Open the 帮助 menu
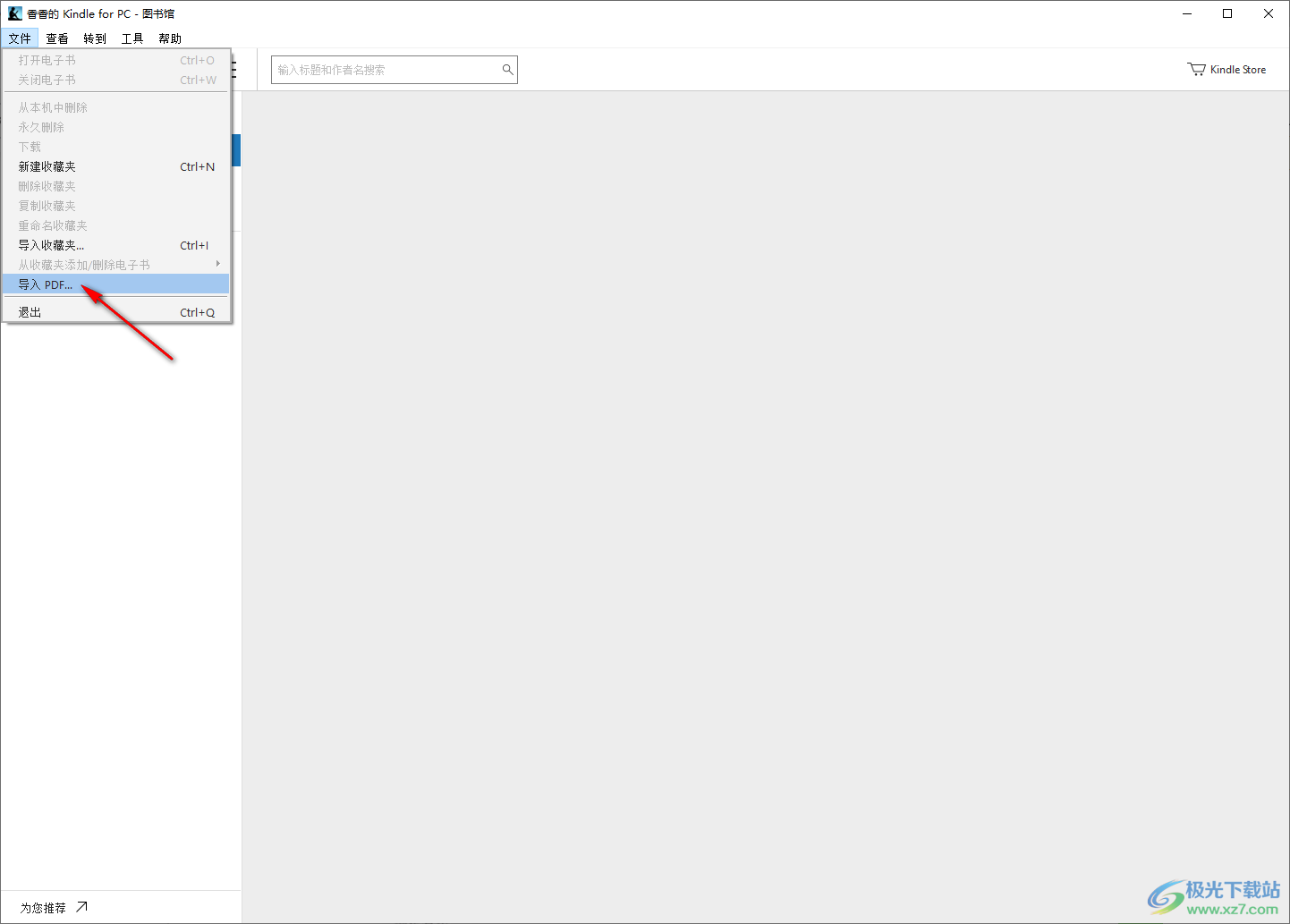Image resolution: width=1290 pixels, height=924 pixels. tap(170, 38)
